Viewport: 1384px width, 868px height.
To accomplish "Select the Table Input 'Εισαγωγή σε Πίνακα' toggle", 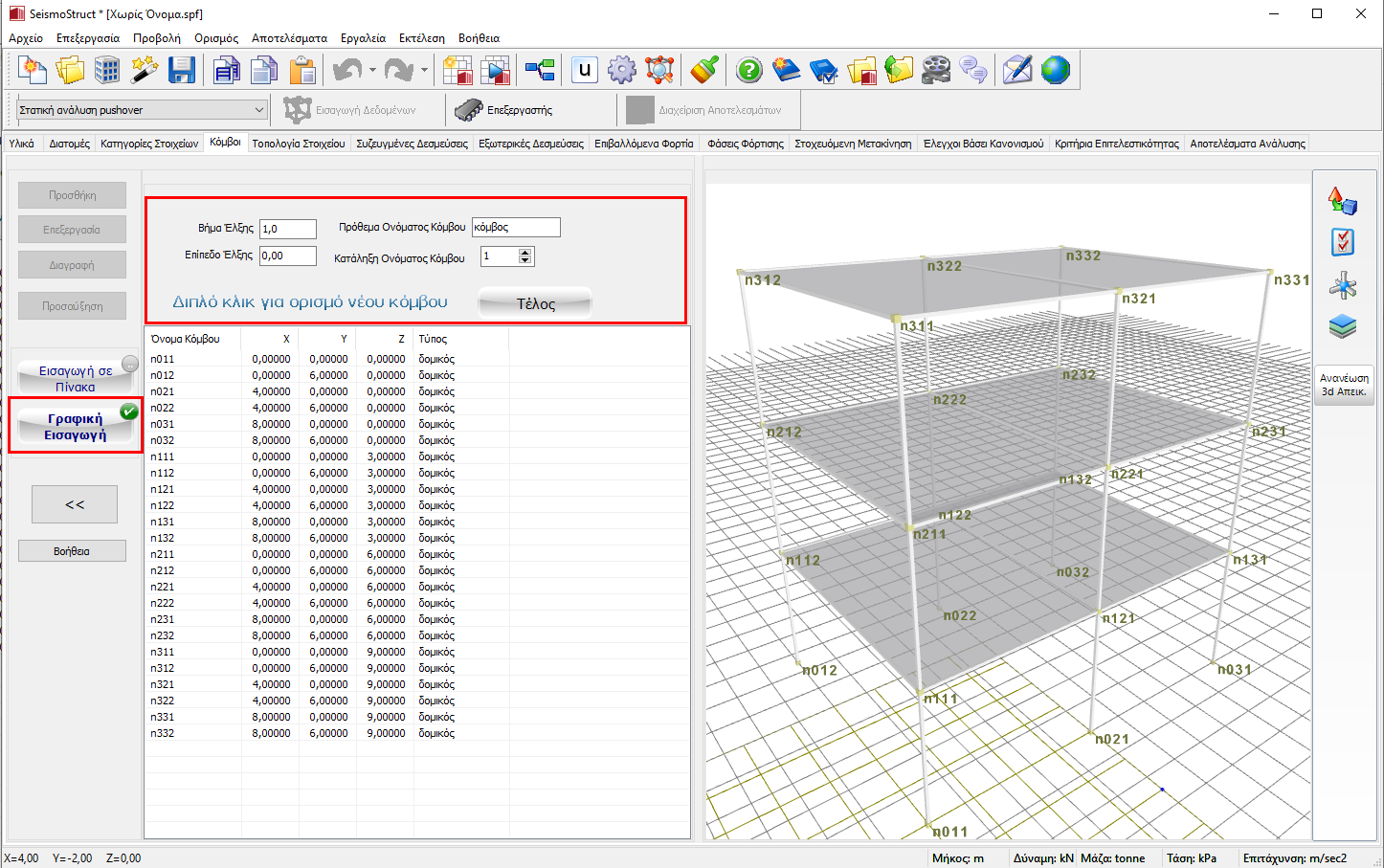I will click(76, 378).
